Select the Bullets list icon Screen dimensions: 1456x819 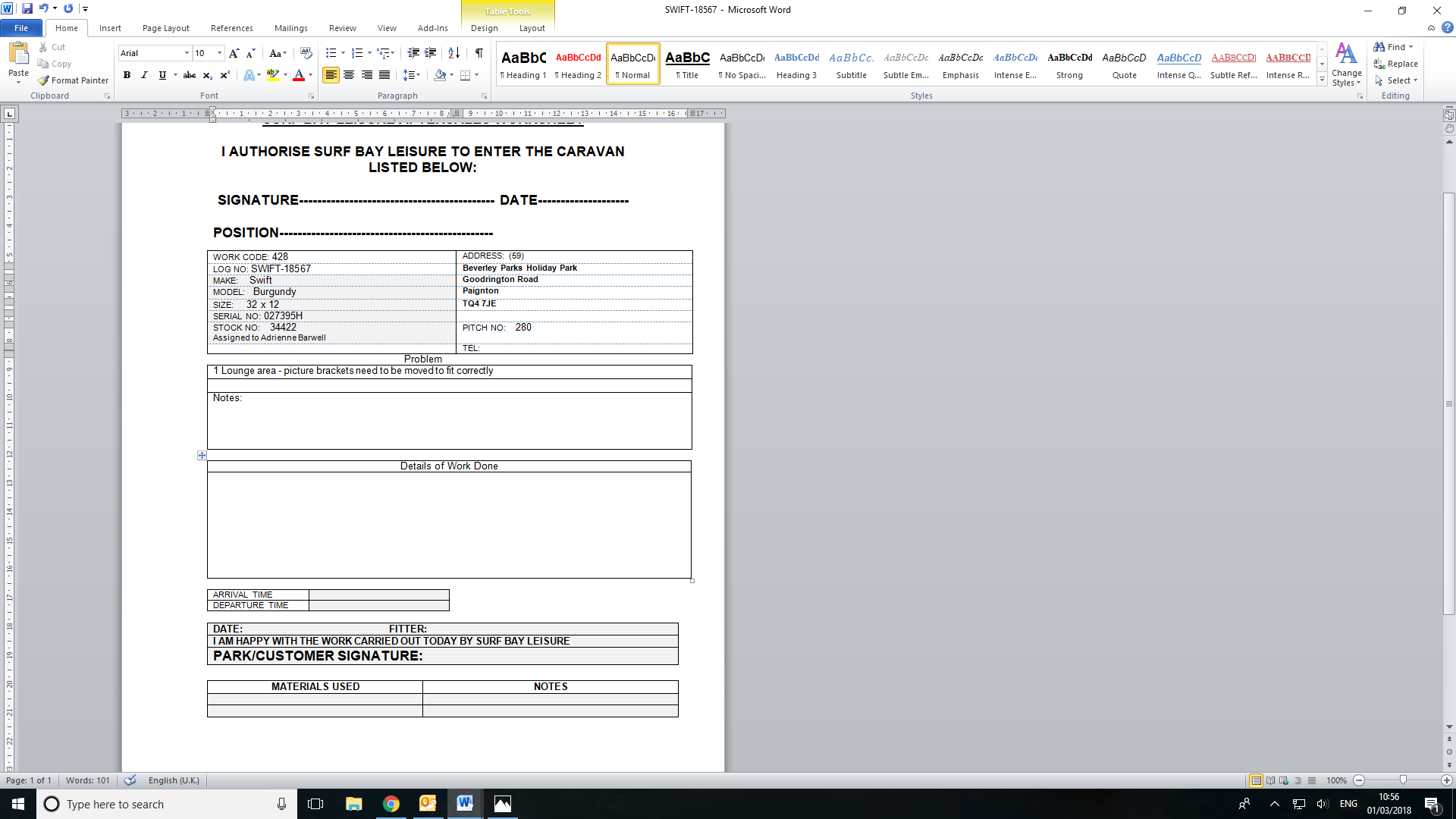coord(331,53)
